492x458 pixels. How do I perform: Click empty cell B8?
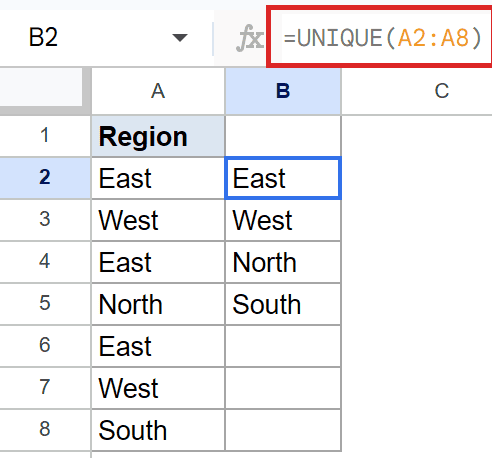click(283, 430)
